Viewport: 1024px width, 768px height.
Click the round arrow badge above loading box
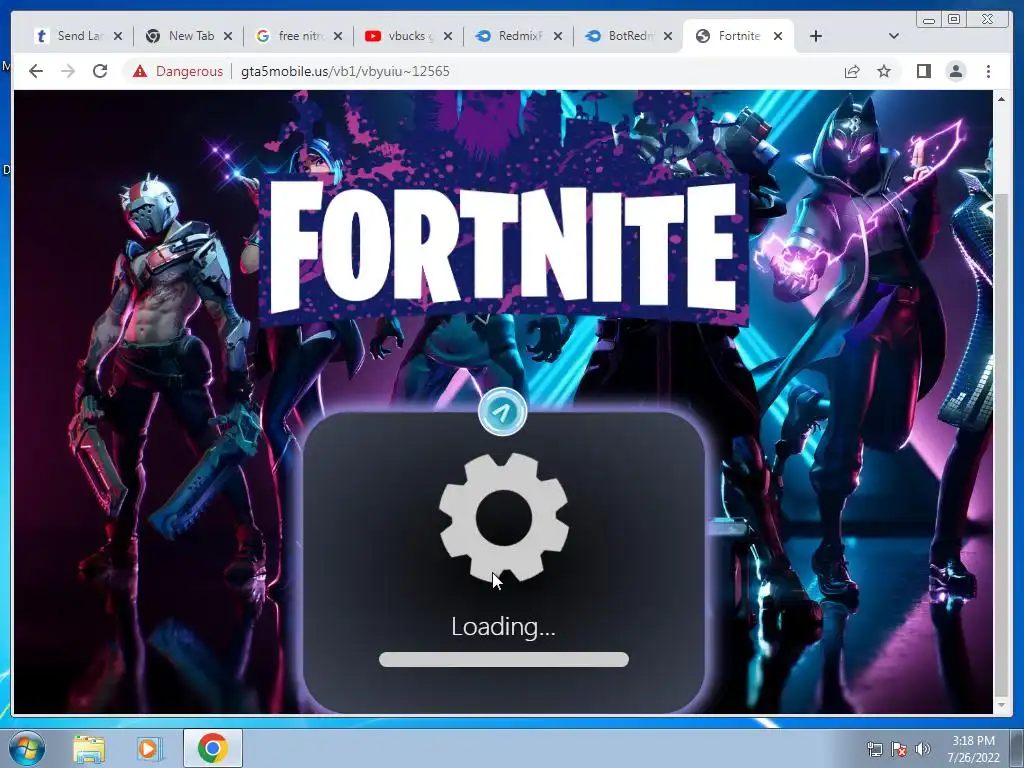(x=502, y=411)
